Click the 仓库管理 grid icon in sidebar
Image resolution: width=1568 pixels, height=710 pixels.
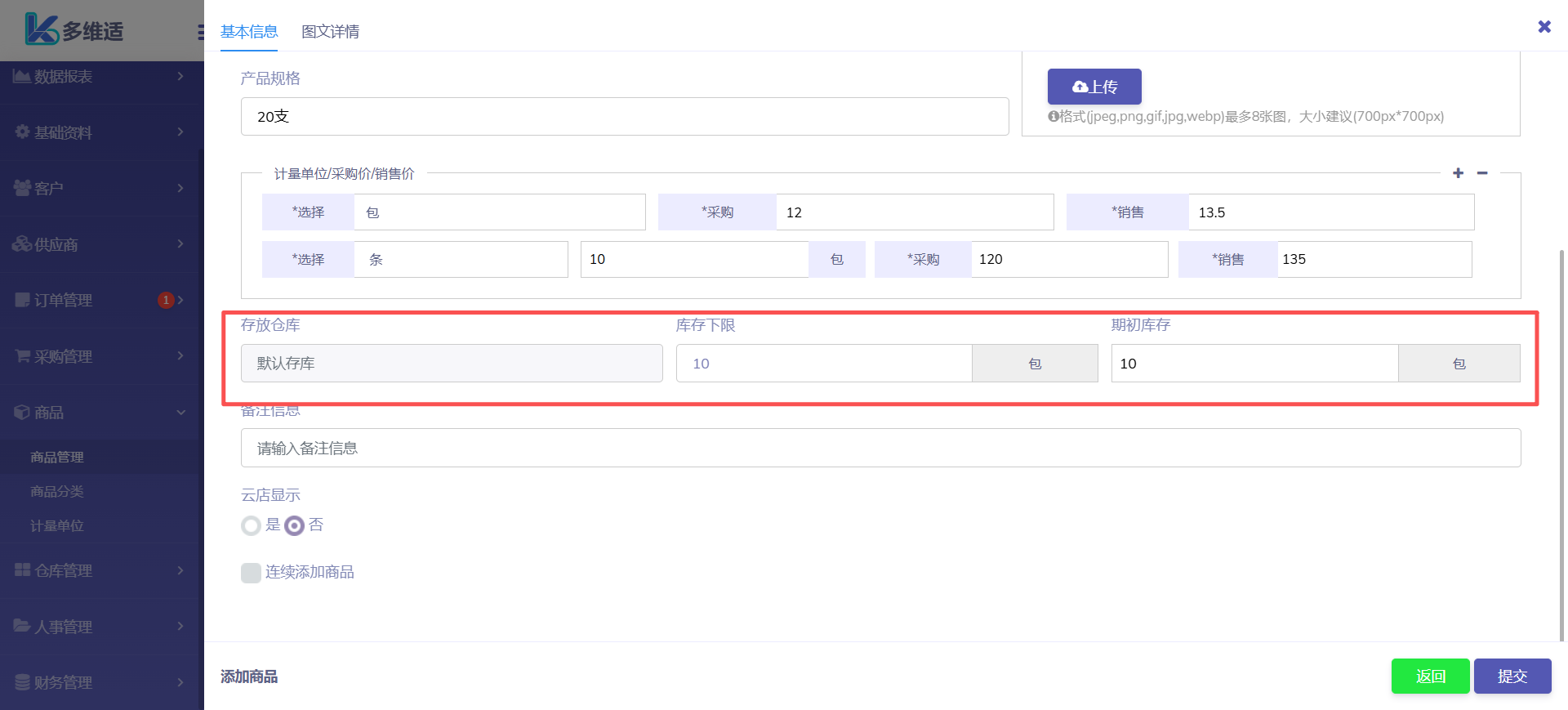[x=22, y=570]
